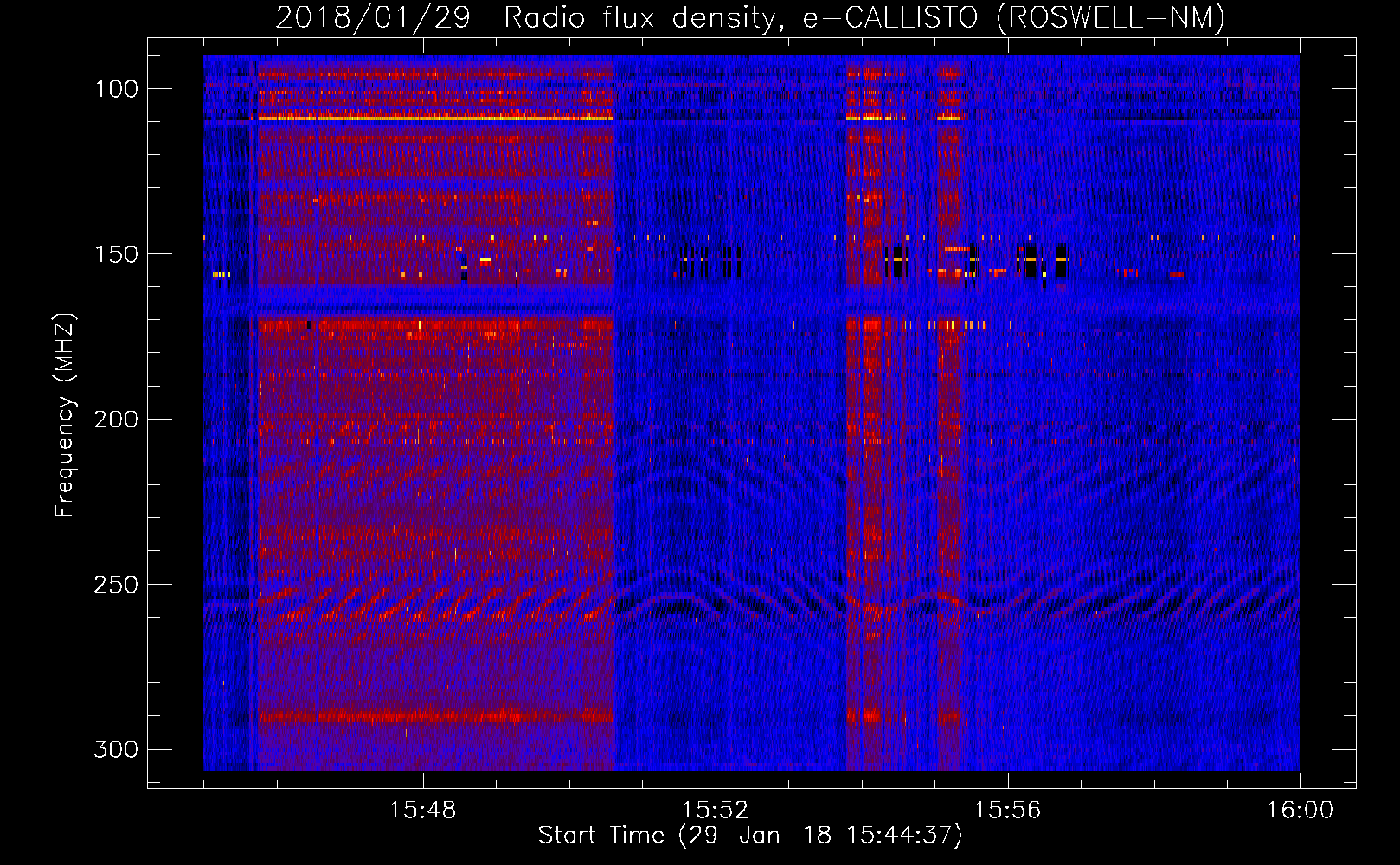Click the '16:00' time tick label
The height and width of the screenshot is (865, 1400).
(1300, 811)
